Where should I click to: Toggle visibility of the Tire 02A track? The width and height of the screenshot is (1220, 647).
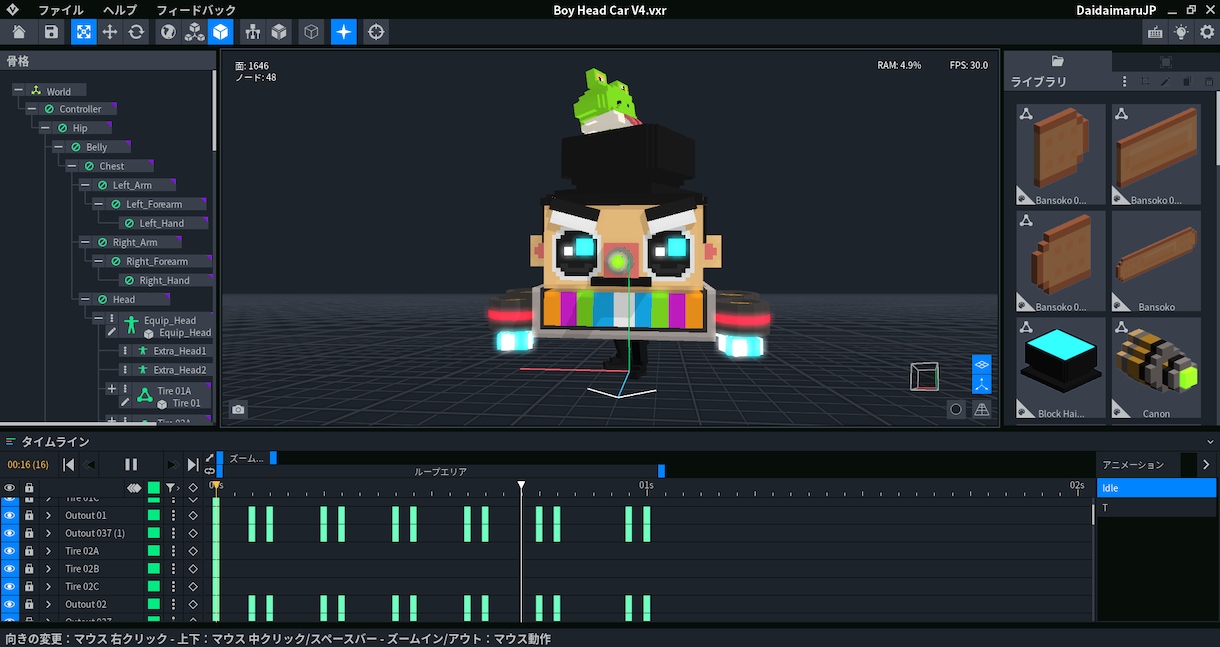pyautogui.click(x=9, y=551)
